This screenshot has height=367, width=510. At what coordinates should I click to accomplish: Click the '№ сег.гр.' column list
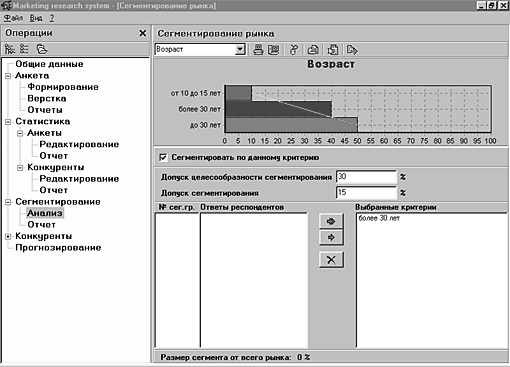[177, 280]
